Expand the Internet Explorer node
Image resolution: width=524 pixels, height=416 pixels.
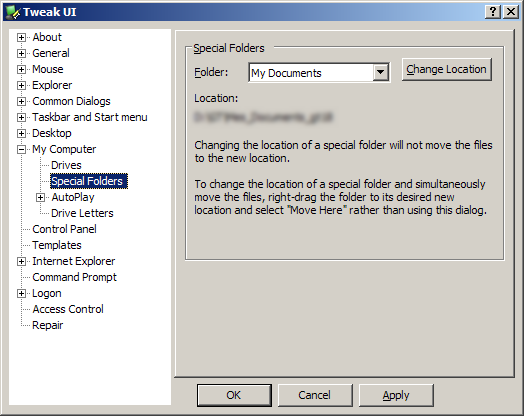click(x=21, y=261)
